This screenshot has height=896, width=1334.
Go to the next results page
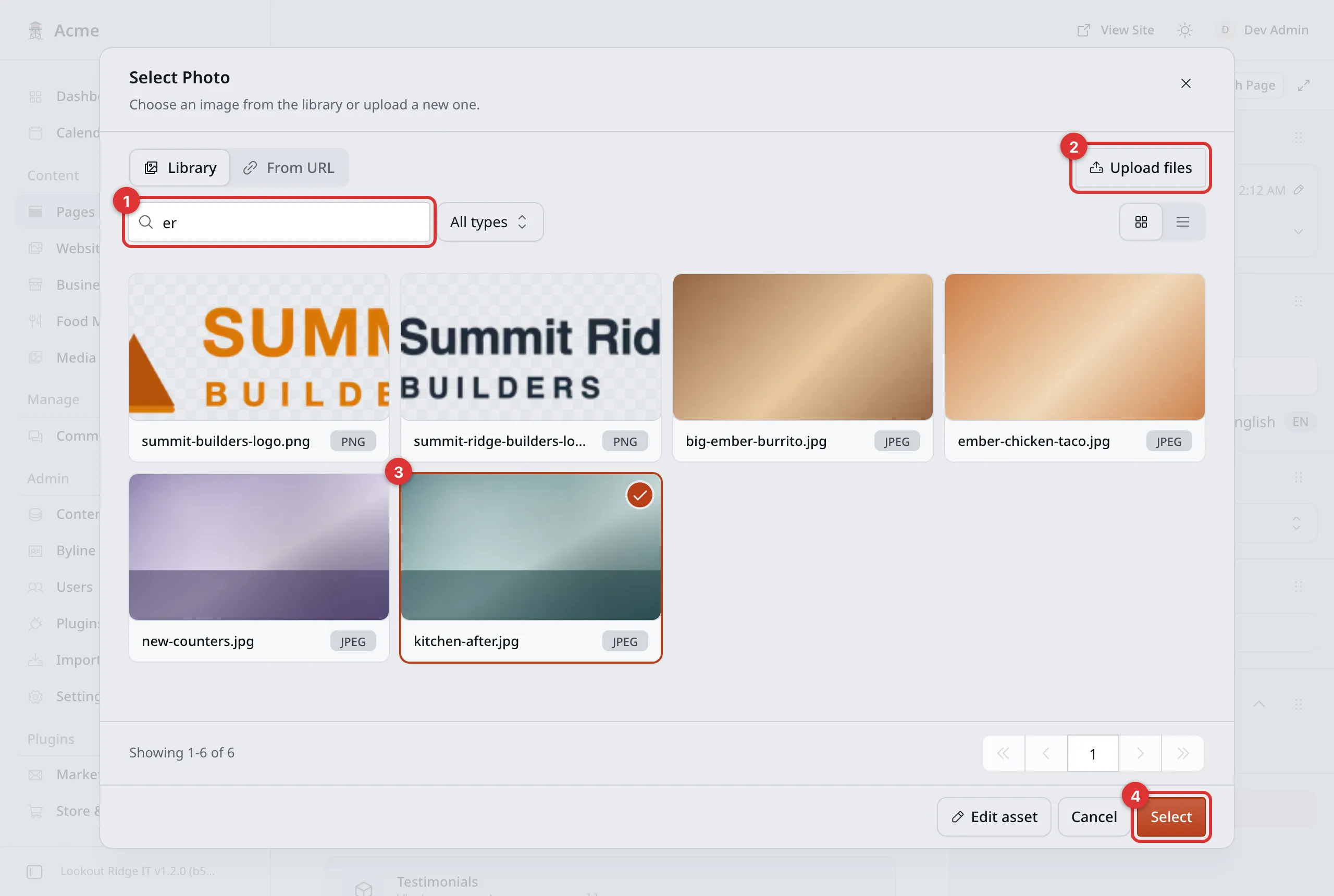click(1140, 753)
